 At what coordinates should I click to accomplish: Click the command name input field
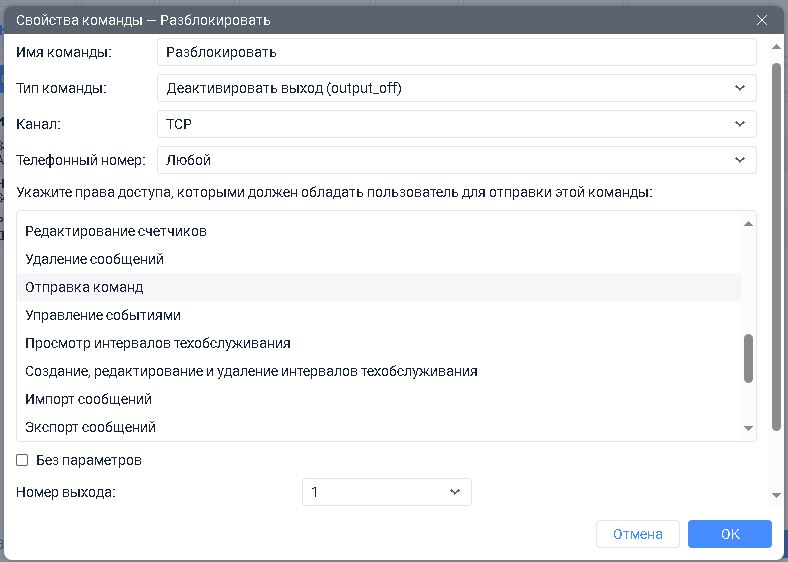[x=456, y=52]
